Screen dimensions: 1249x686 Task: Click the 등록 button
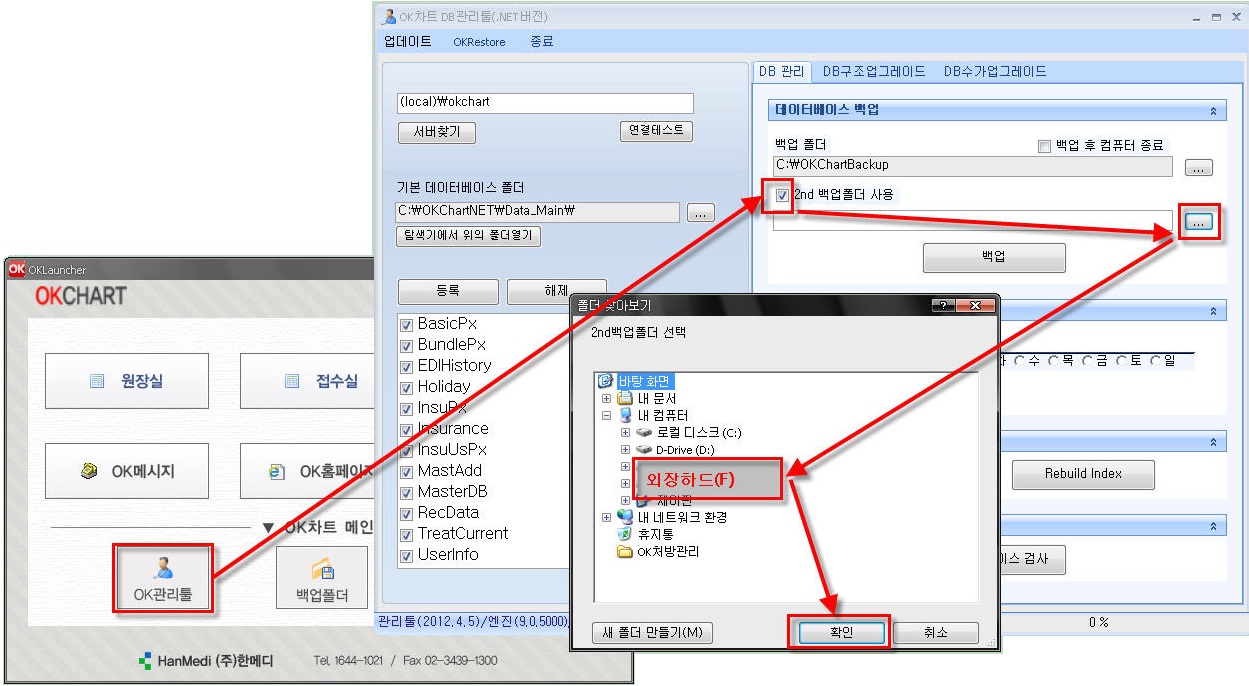coord(448,292)
